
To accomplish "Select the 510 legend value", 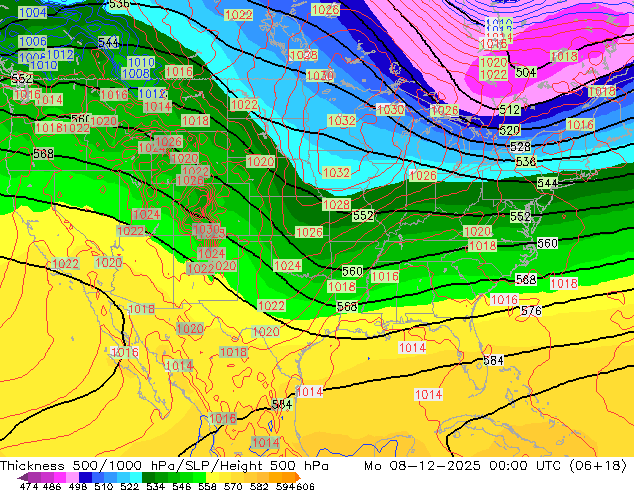I will (x=104, y=486).
